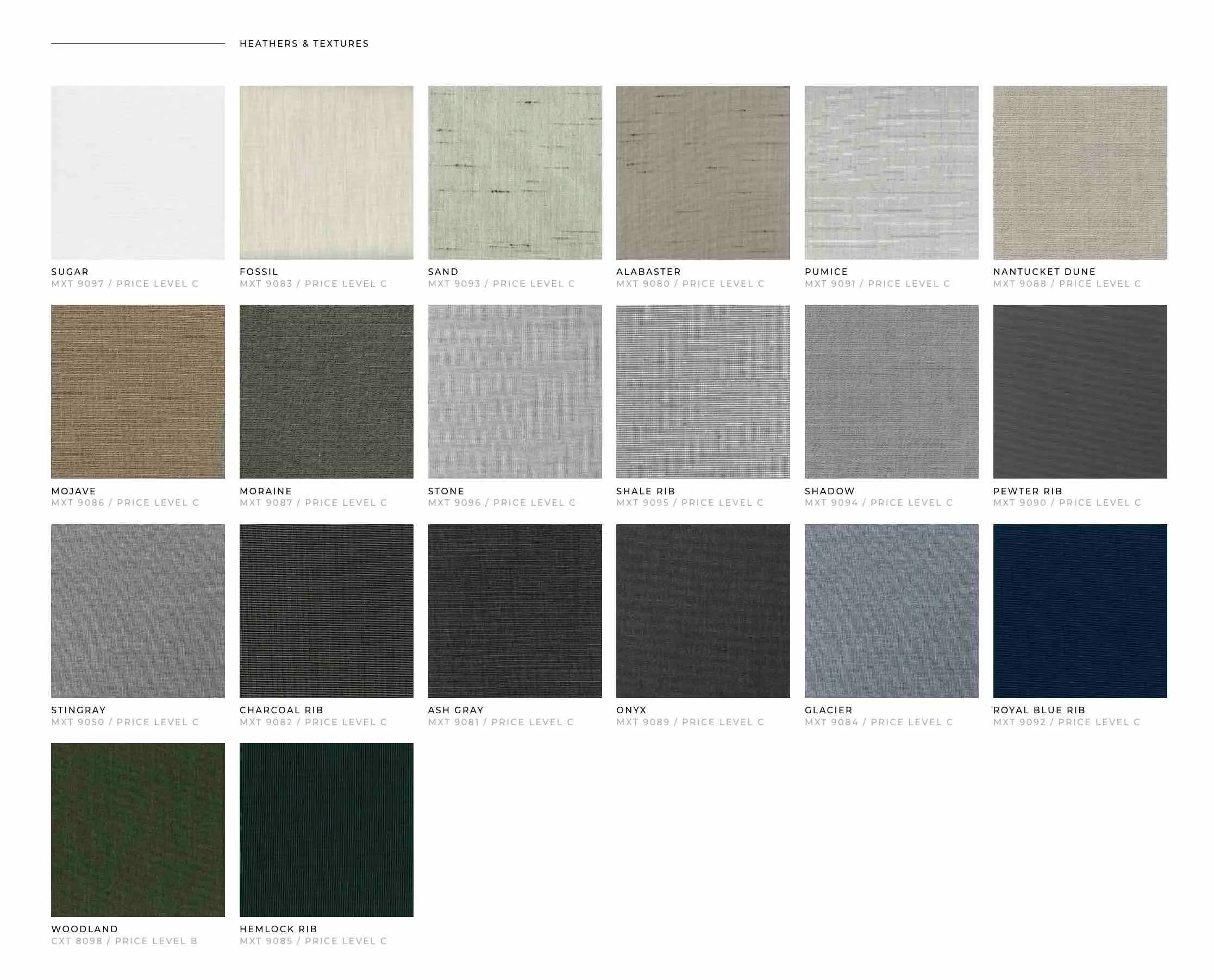Pick the Moraine fabric swatch
The height and width of the screenshot is (980, 1214).
tap(327, 392)
